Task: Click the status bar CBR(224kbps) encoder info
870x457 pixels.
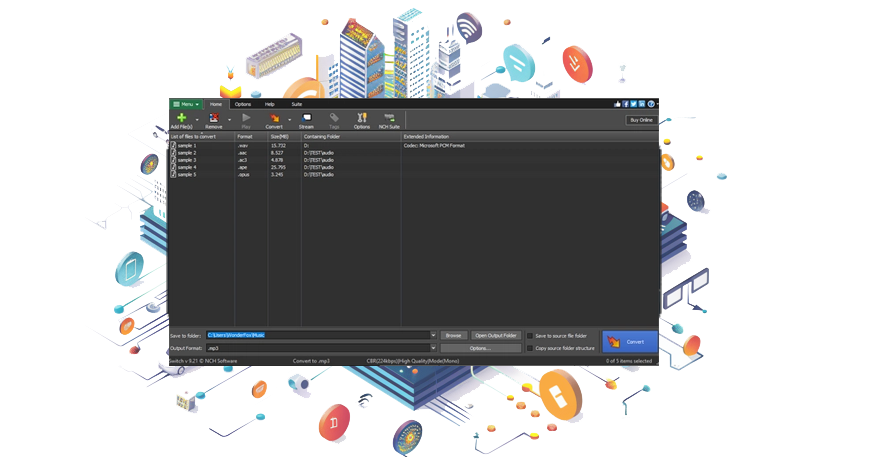Action: click(413, 361)
